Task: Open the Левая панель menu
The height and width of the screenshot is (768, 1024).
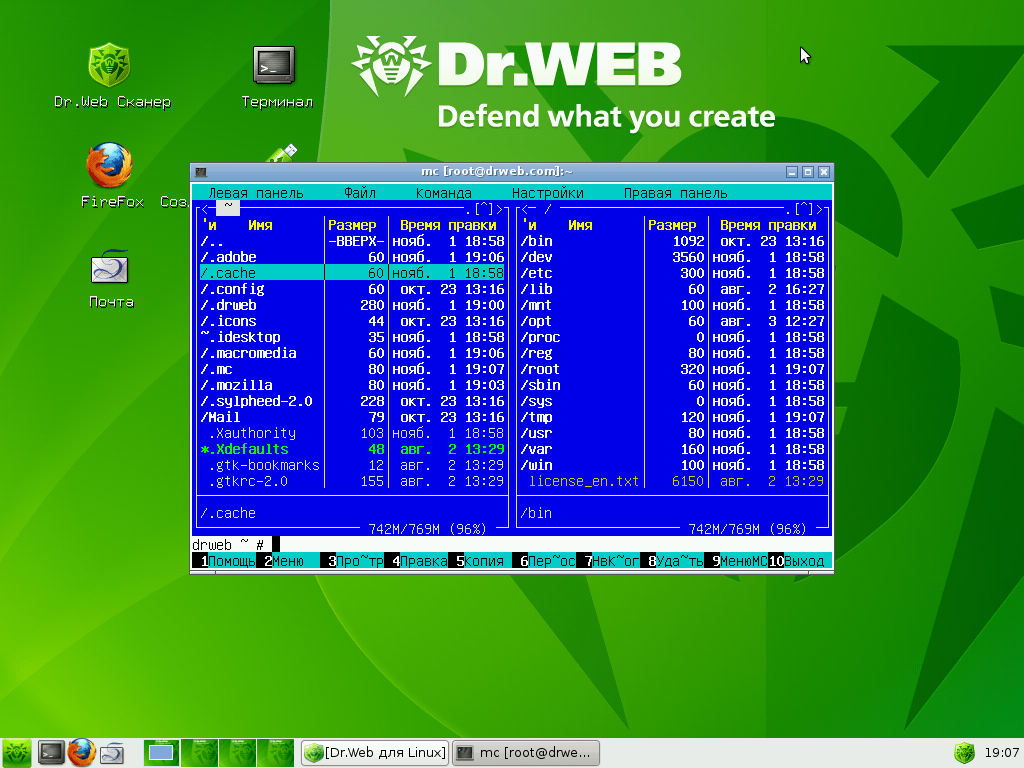Action: [255, 193]
